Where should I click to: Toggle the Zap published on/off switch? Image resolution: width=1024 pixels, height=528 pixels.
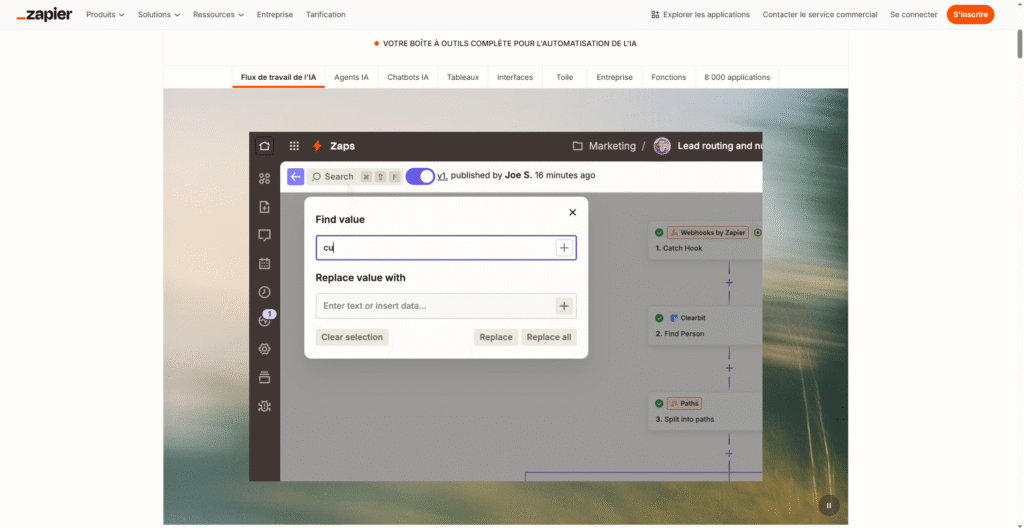pyautogui.click(x=420, y=176)
